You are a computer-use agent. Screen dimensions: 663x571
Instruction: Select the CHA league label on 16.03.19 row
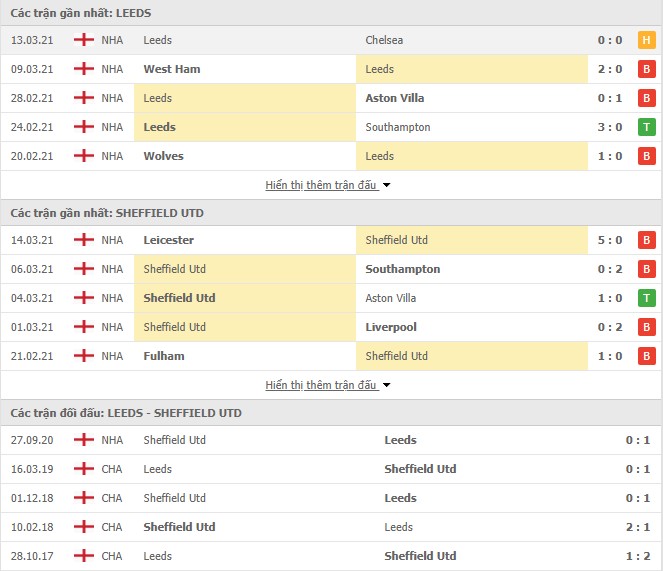(112, 469)
